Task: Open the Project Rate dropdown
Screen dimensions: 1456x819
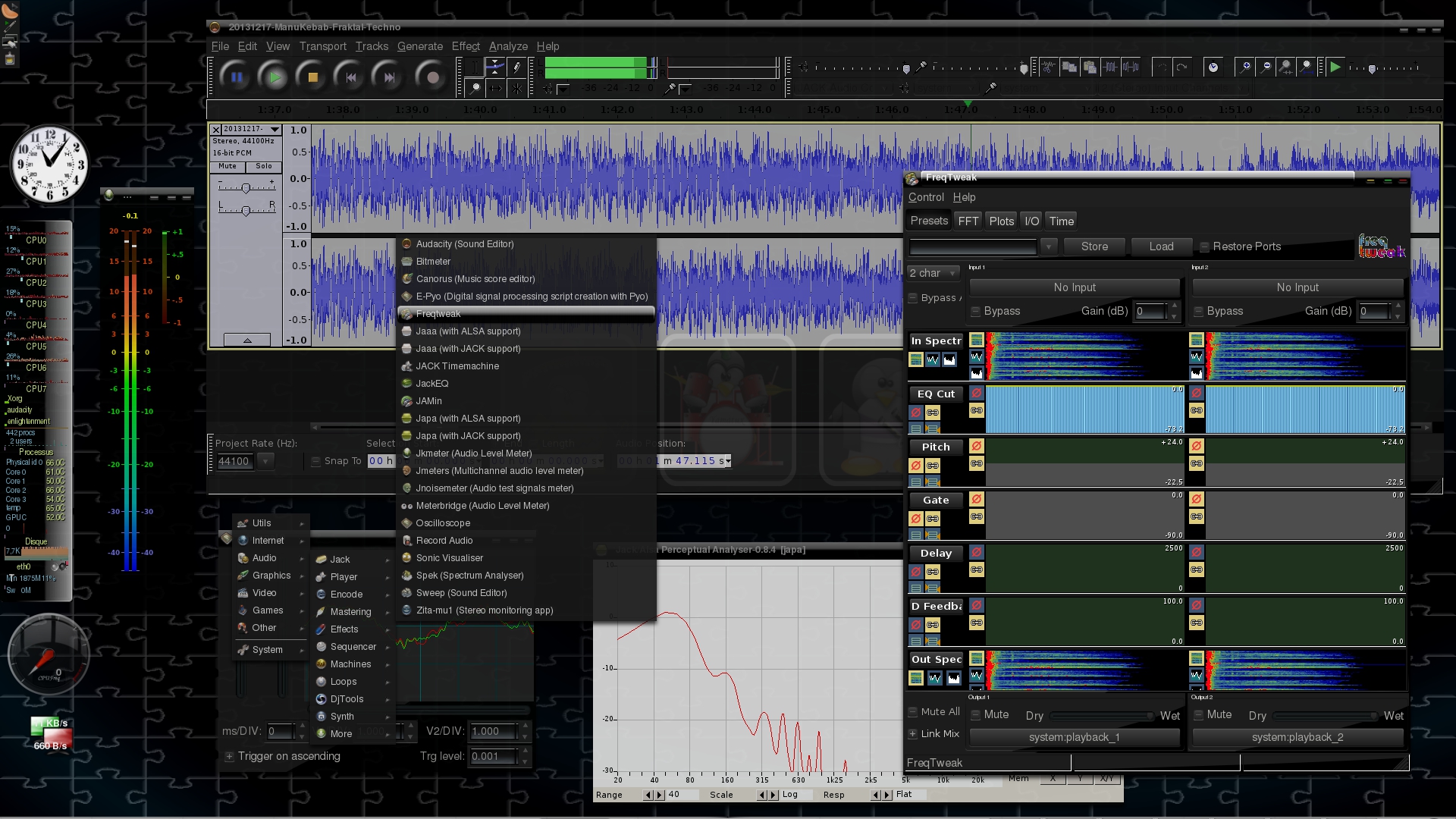Action: click(265, 461)
